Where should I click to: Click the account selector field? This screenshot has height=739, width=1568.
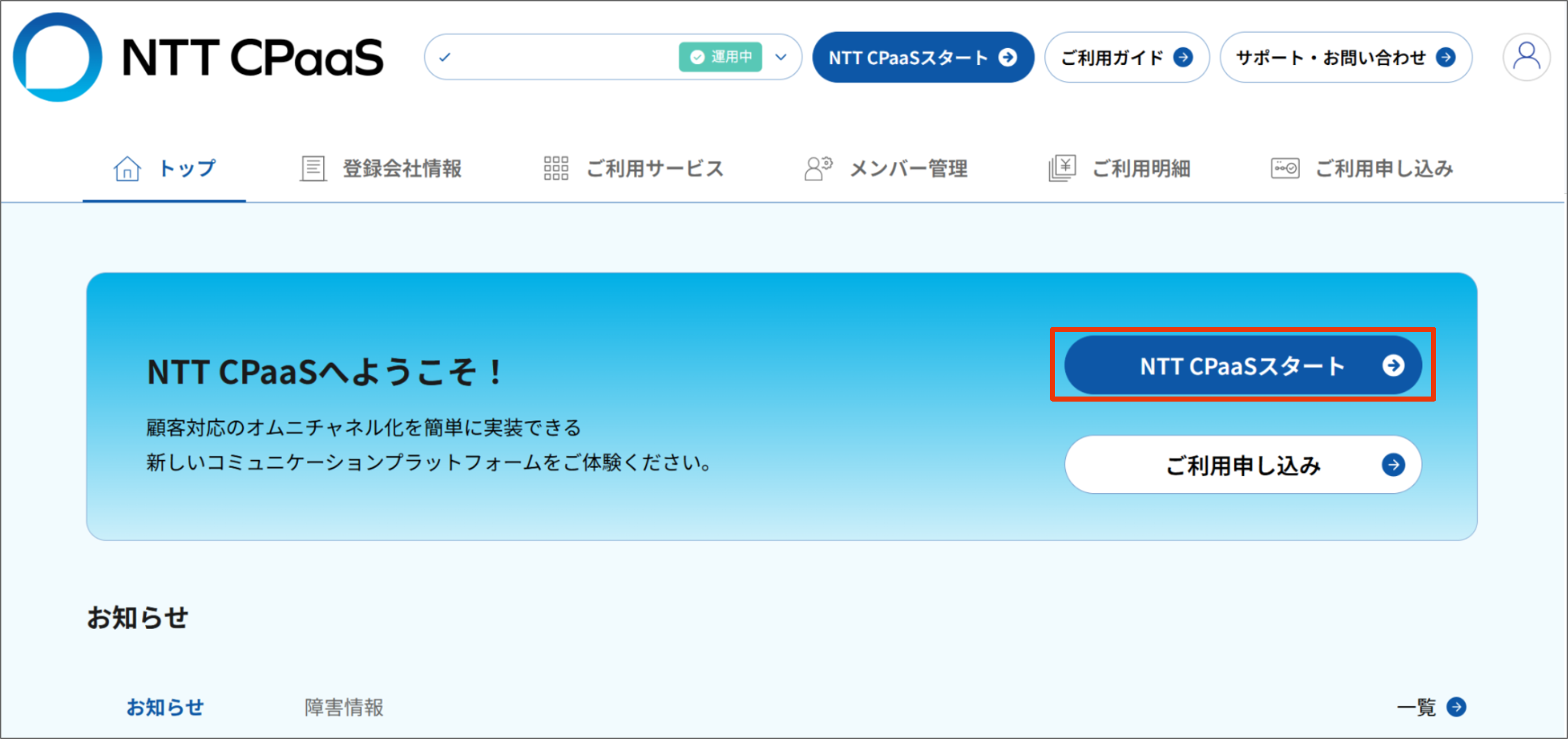(613, 57)
